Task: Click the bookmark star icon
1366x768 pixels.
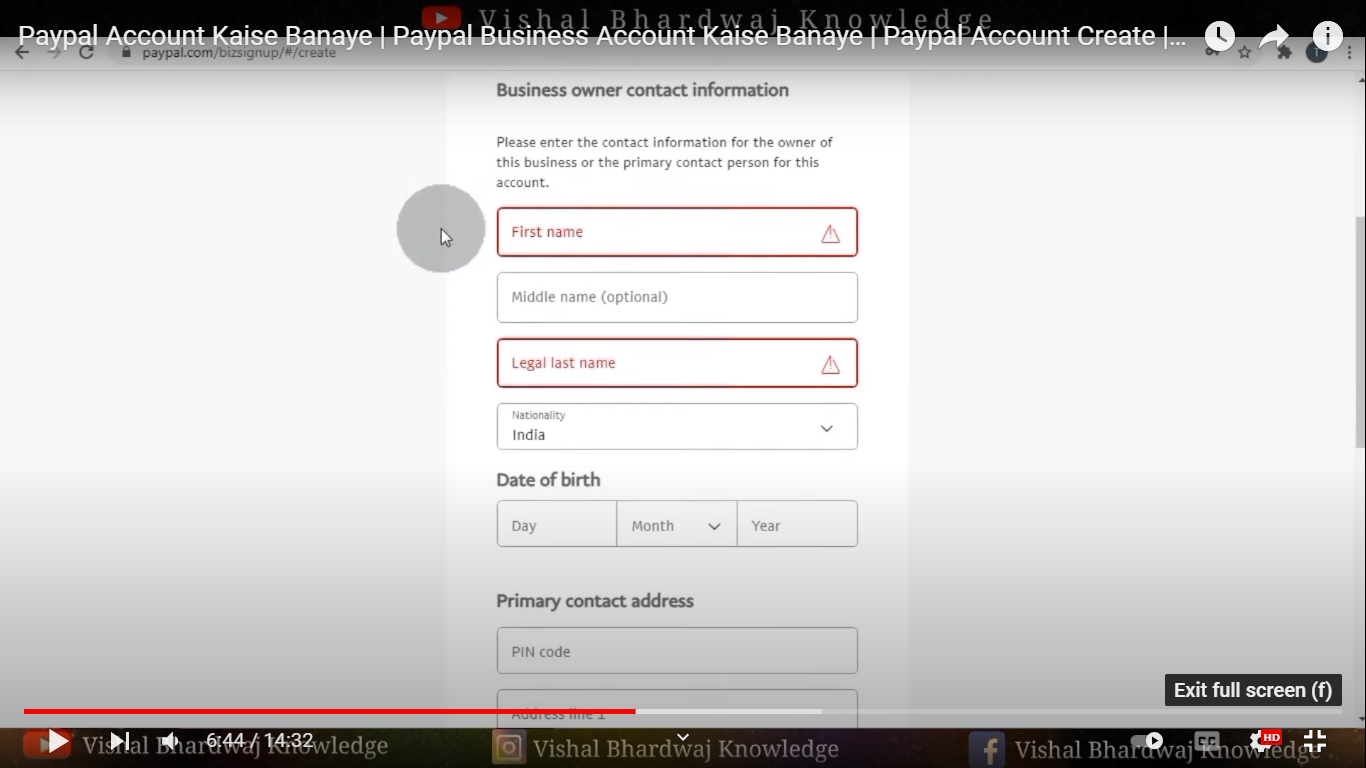Action: coord(1245,52)
